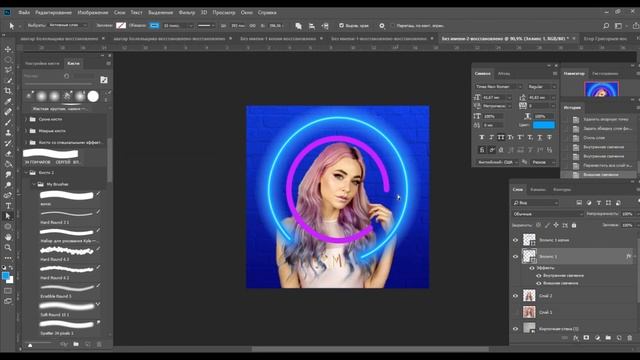
Task: Select the Lasso tool
Action: (x=8, y=70)
